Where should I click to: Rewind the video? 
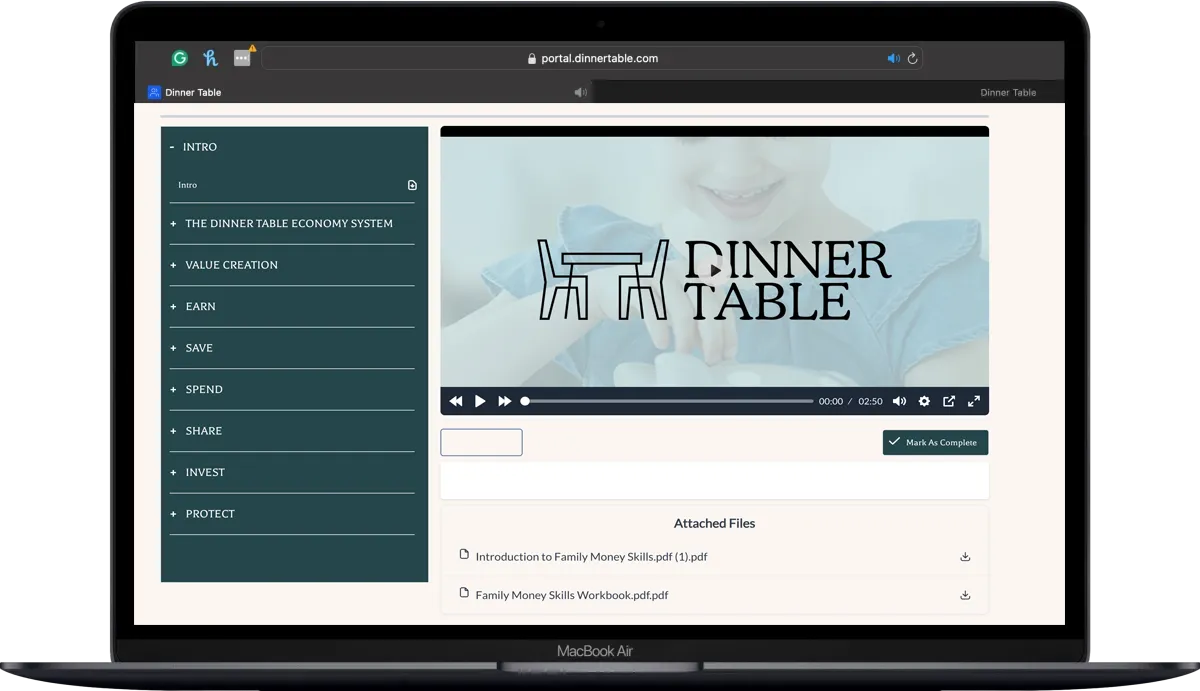coord(456,401)
